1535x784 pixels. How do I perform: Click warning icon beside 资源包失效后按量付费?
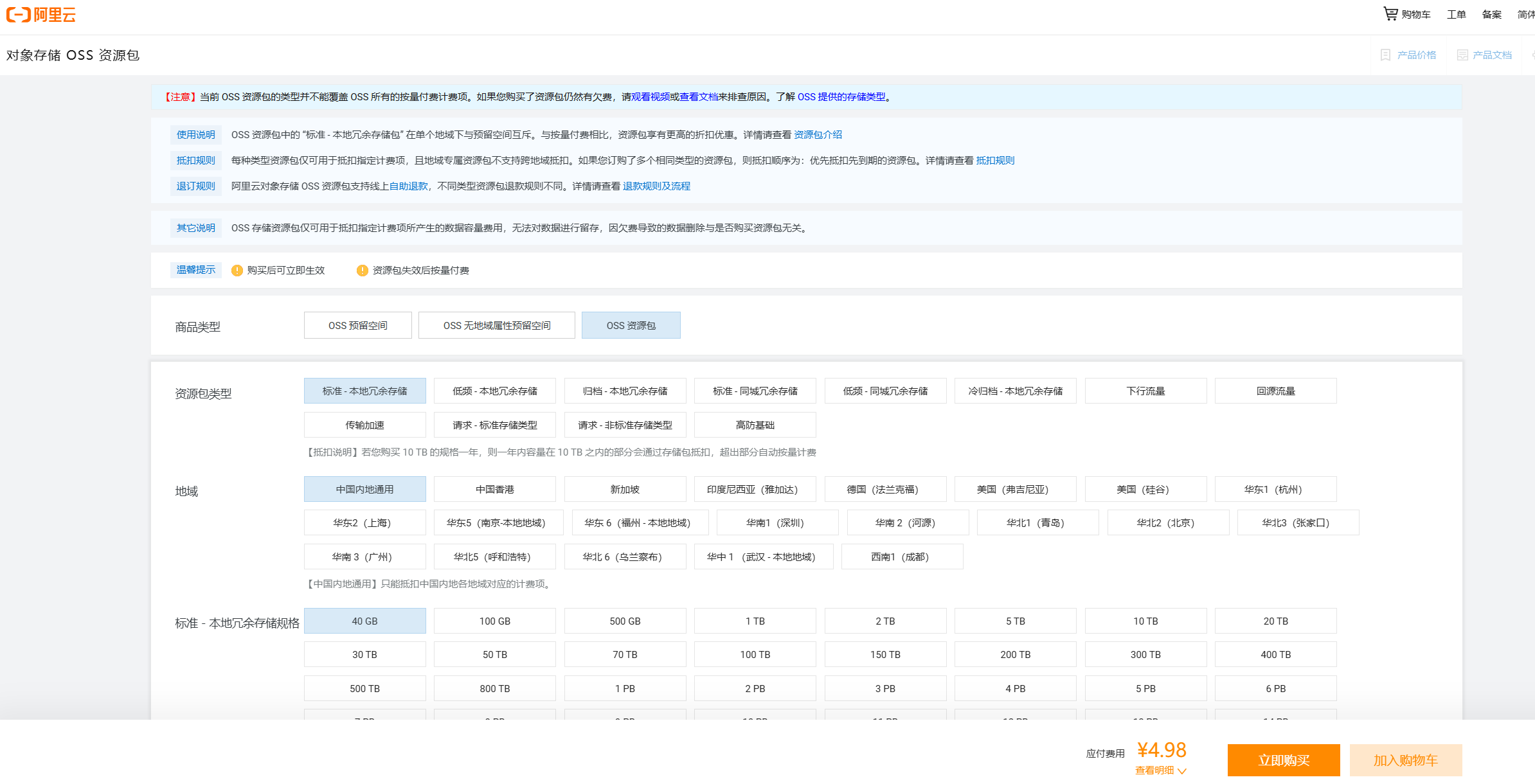tap(363, 271)
